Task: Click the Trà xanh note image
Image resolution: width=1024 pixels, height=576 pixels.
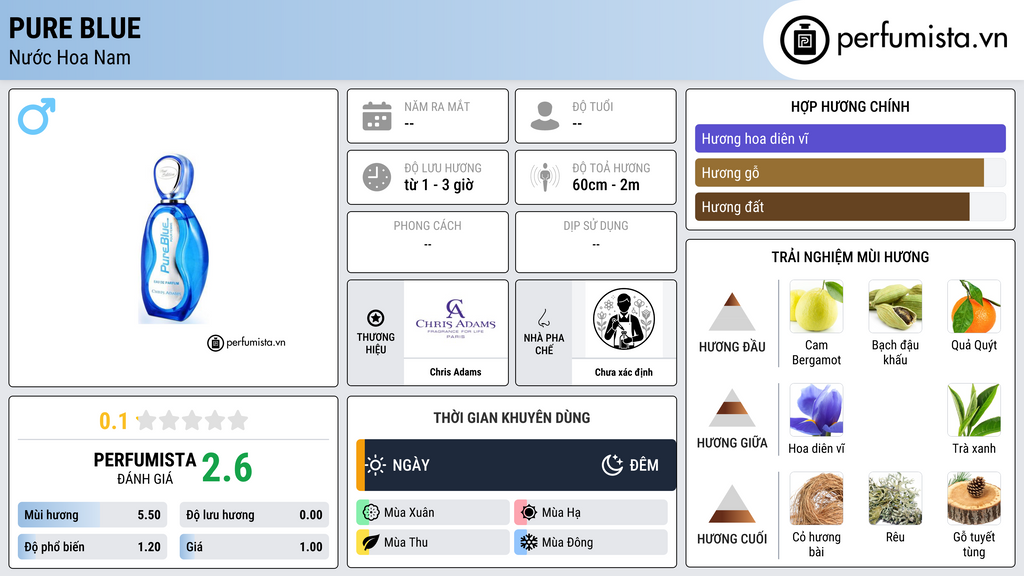Action: point(974,409)
